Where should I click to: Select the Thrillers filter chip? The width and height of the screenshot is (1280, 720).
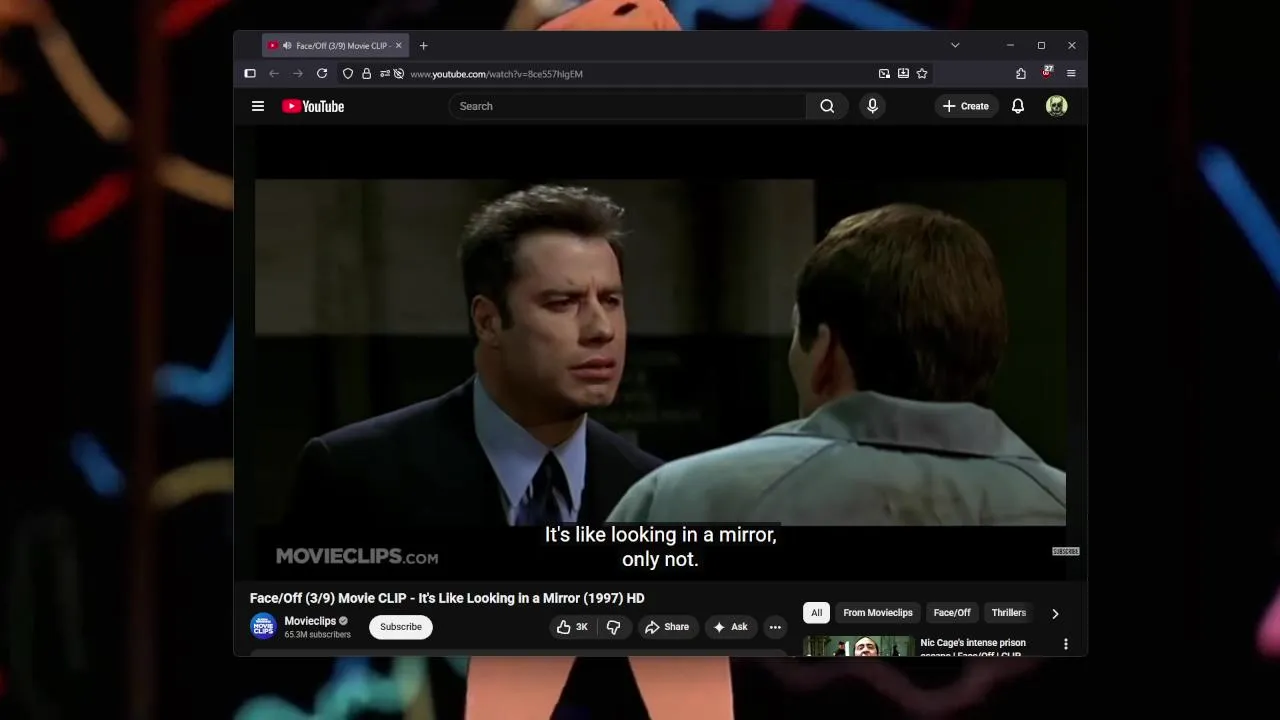pyautogui.click(x=1008, y=613)
